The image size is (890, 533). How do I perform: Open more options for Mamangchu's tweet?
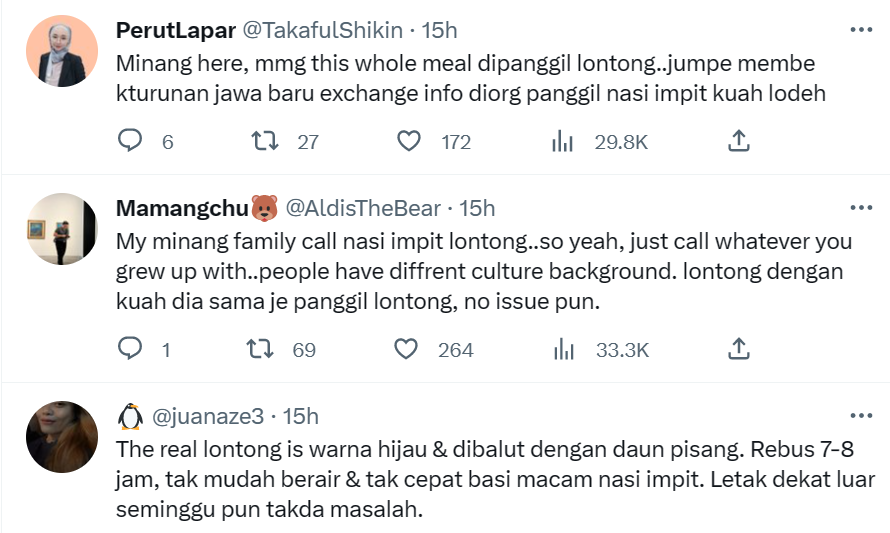click(x=860, y=208)
